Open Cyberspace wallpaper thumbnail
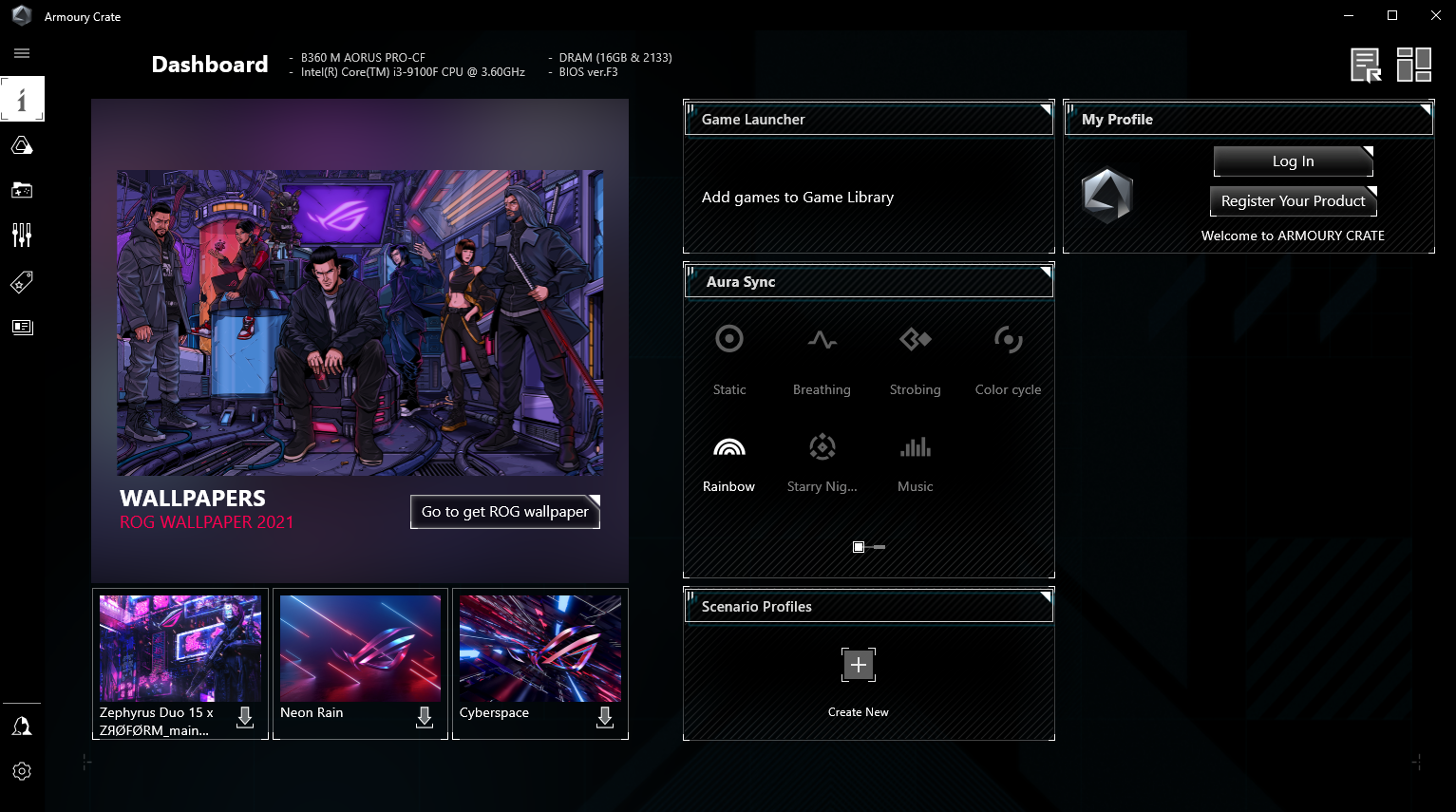 540,649
